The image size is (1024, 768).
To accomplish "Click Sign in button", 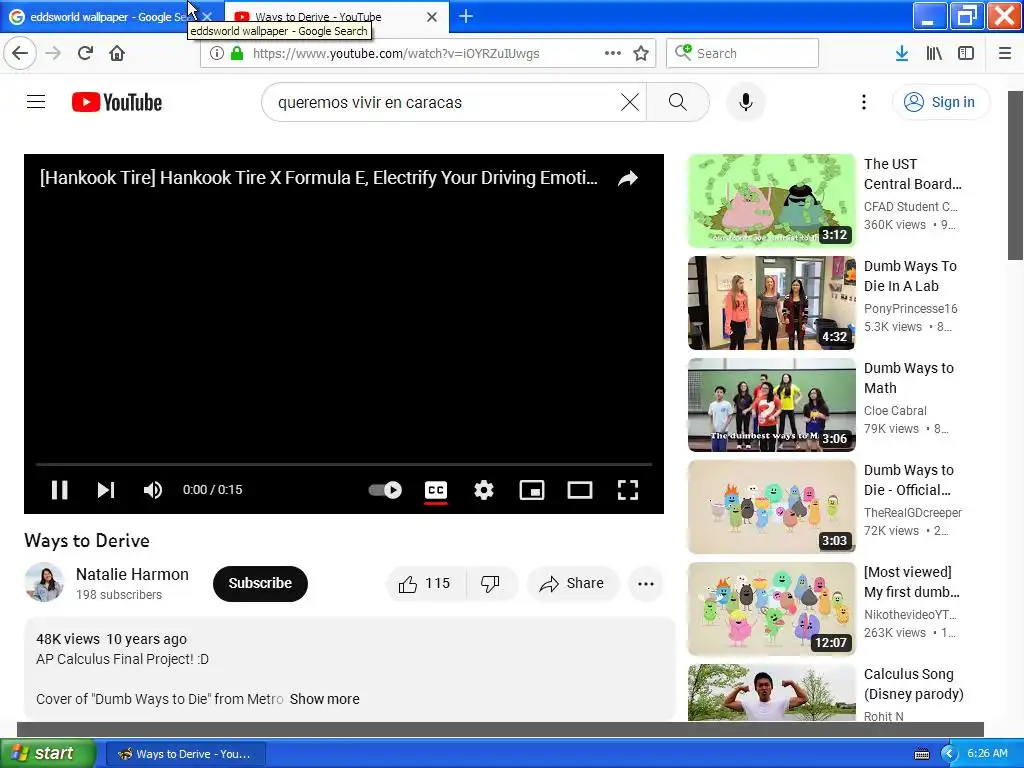I will (940, 102).
